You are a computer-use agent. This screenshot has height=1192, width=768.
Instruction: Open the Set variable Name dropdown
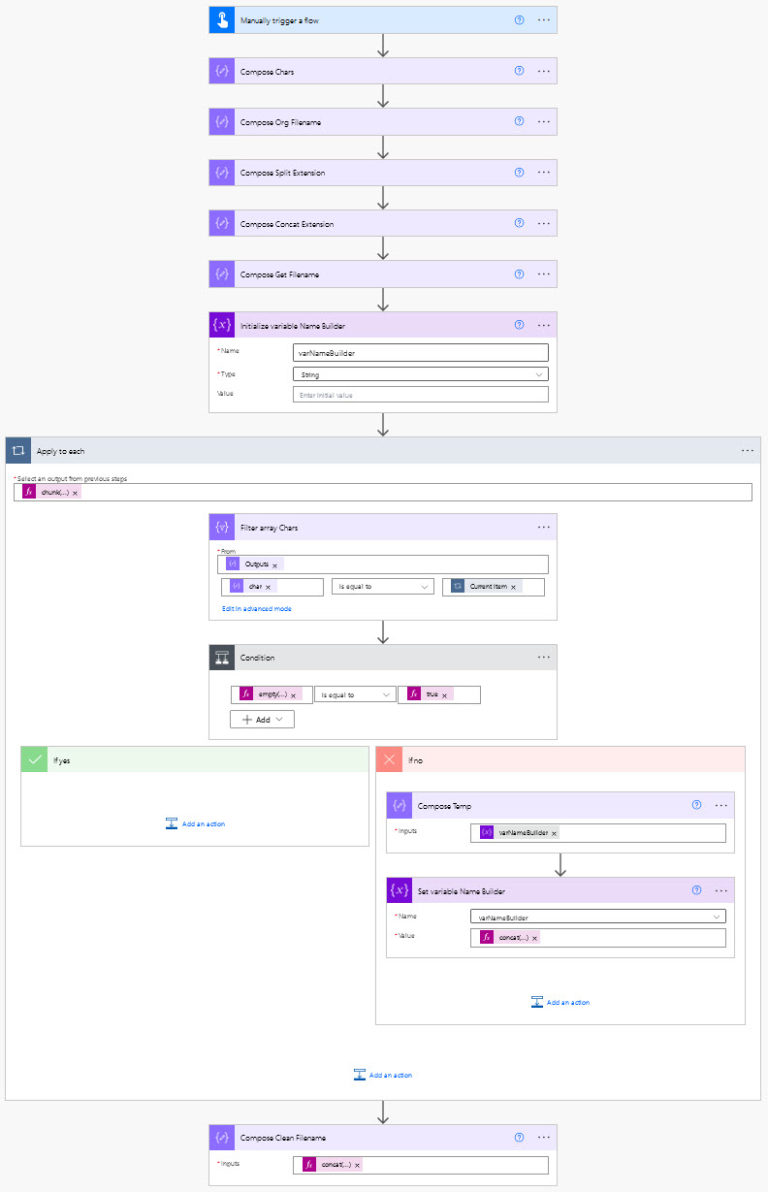(598, 916)
